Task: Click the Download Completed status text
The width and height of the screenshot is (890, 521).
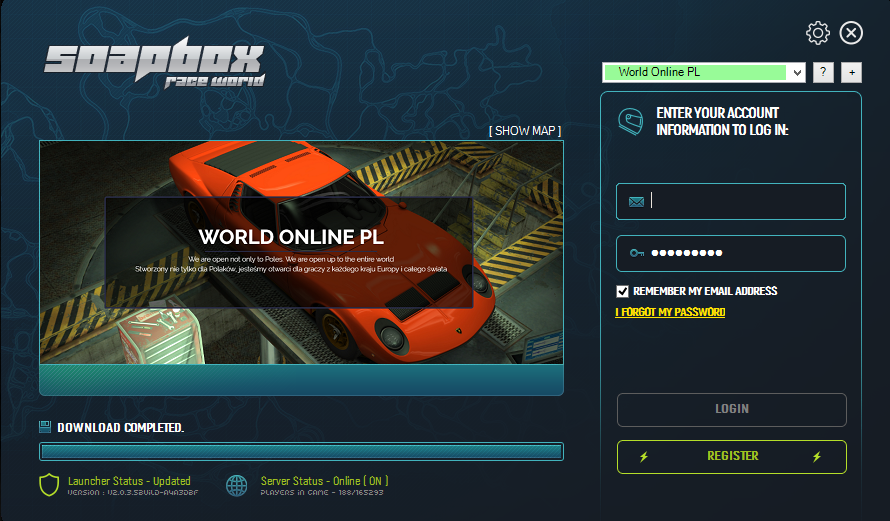Action: pos(120,427)
